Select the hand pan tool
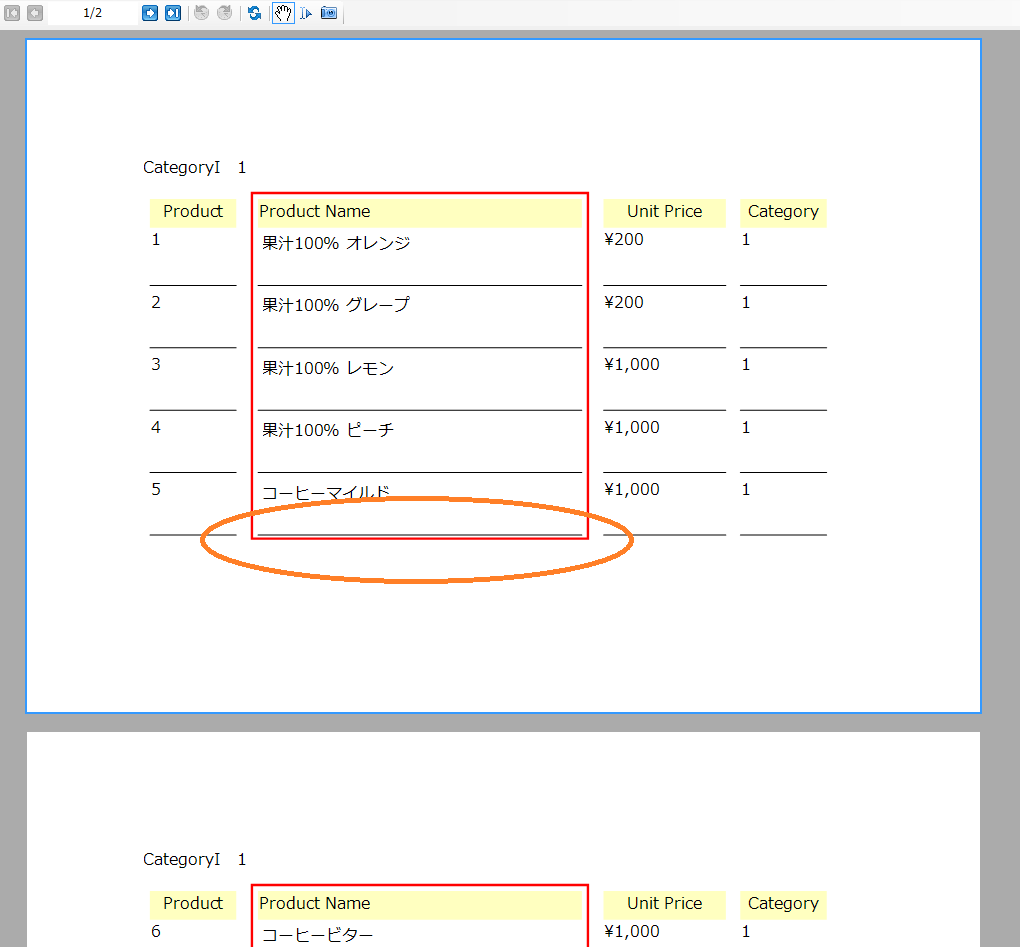The width and height of the screenshot is (1020, 947). 283,13
